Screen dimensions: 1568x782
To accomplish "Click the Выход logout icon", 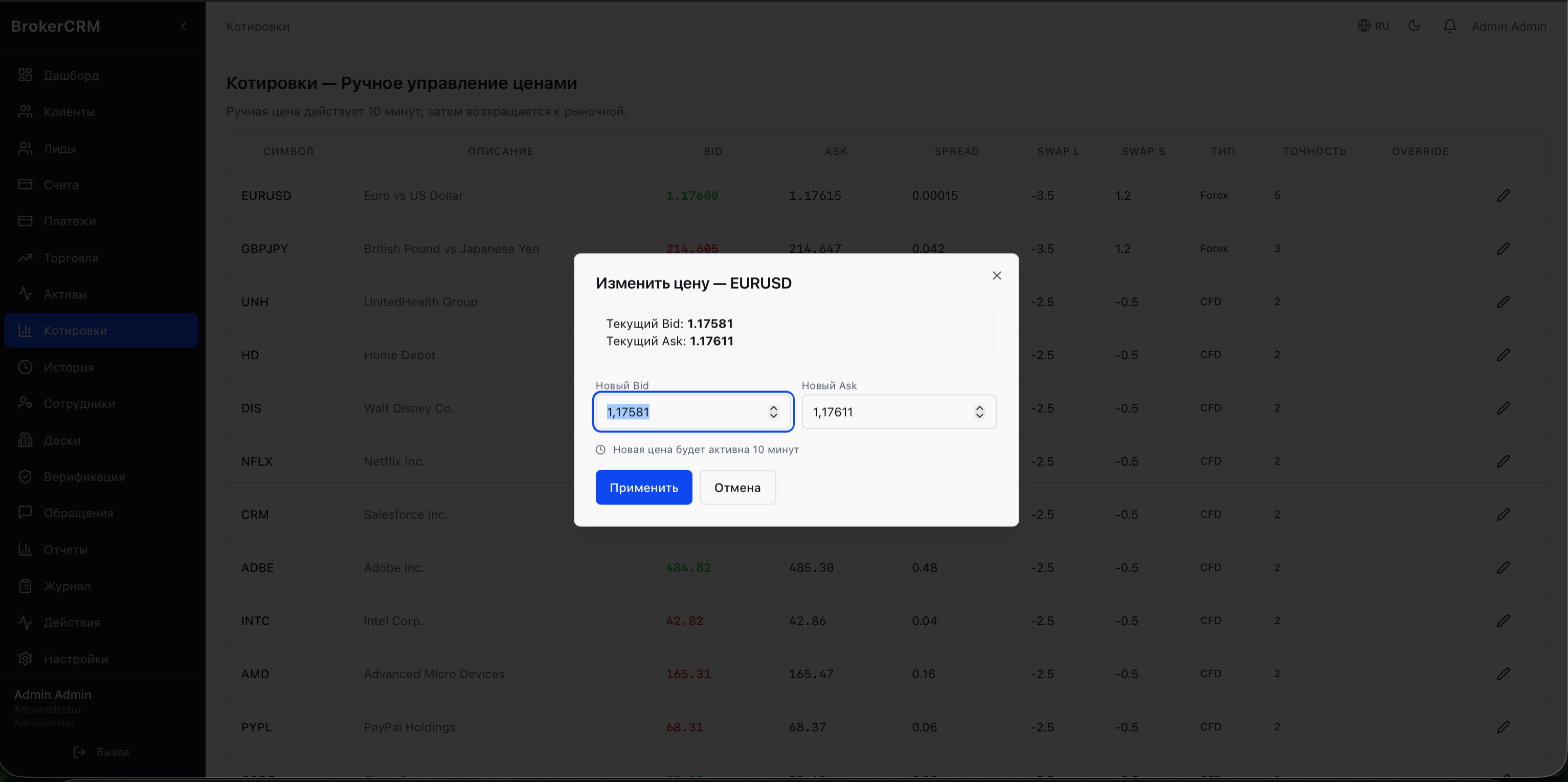I will pyautogui.click(x=79, y=751).
